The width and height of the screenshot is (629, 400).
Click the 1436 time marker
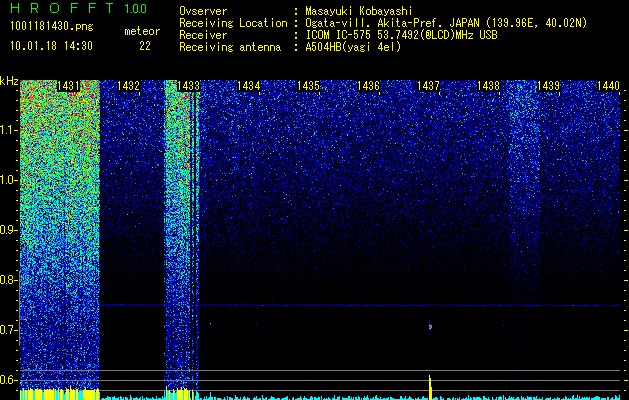pos(368,86)
